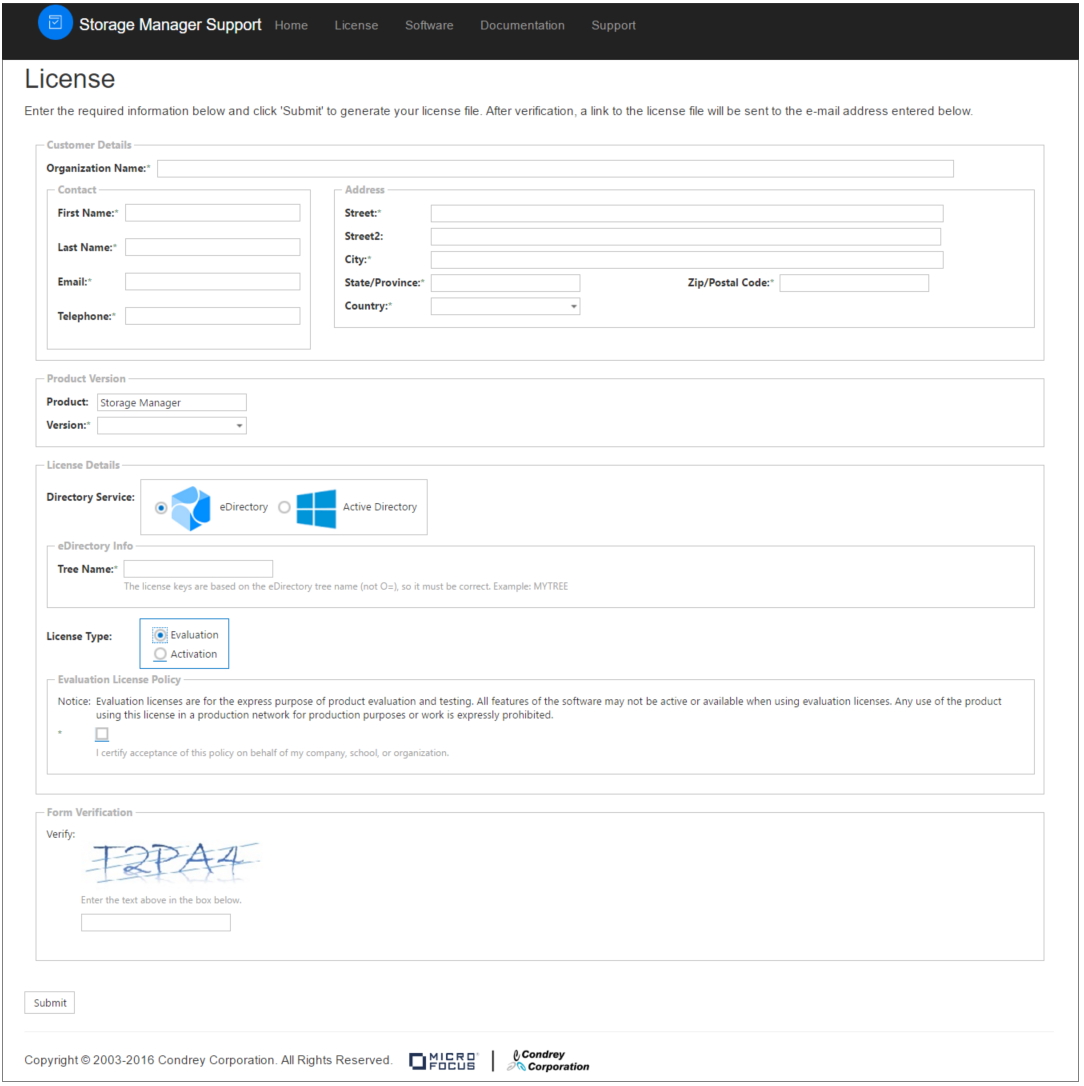
Task: Open the License menu item
Action: coord(356,26)
